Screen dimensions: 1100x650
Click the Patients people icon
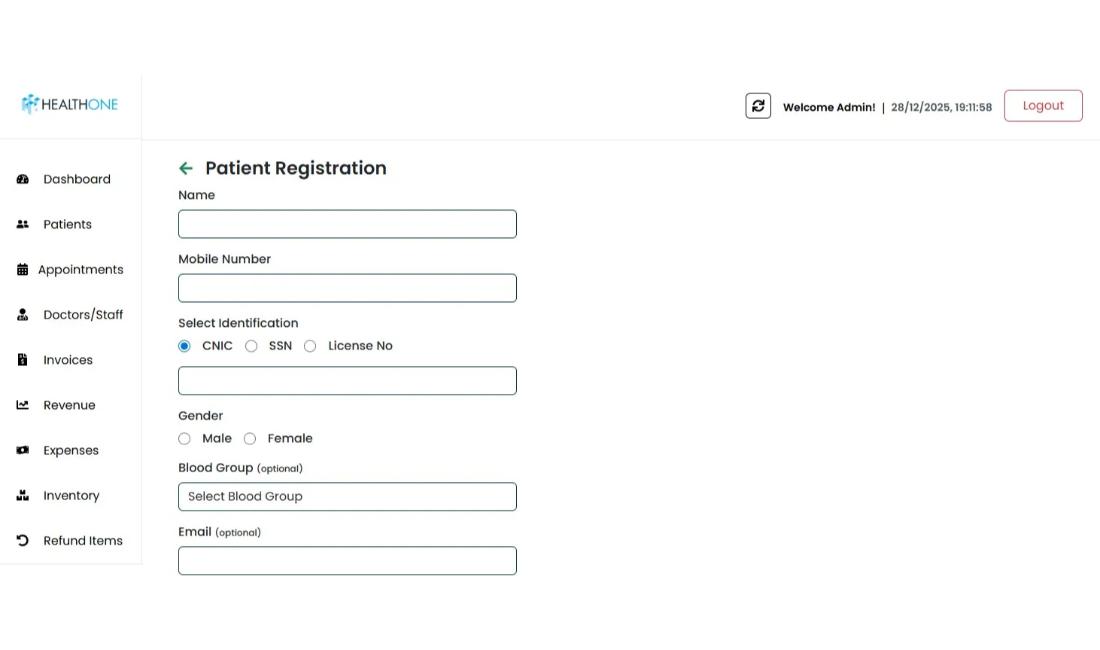coord(23,224)
